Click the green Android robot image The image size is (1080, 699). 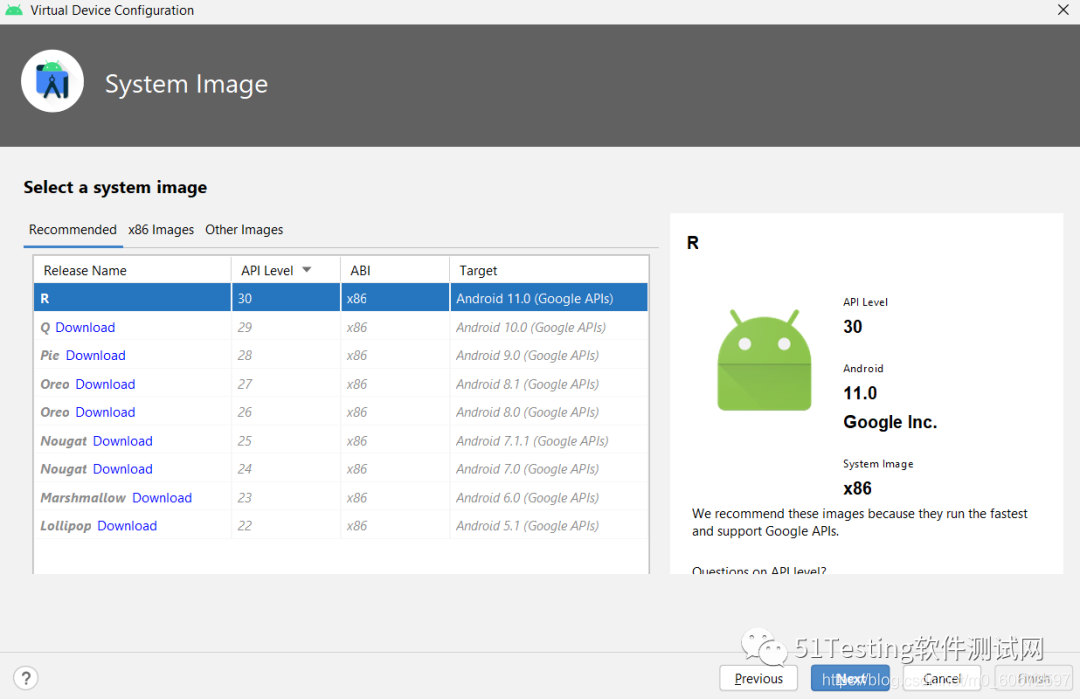tap(764, 360)
